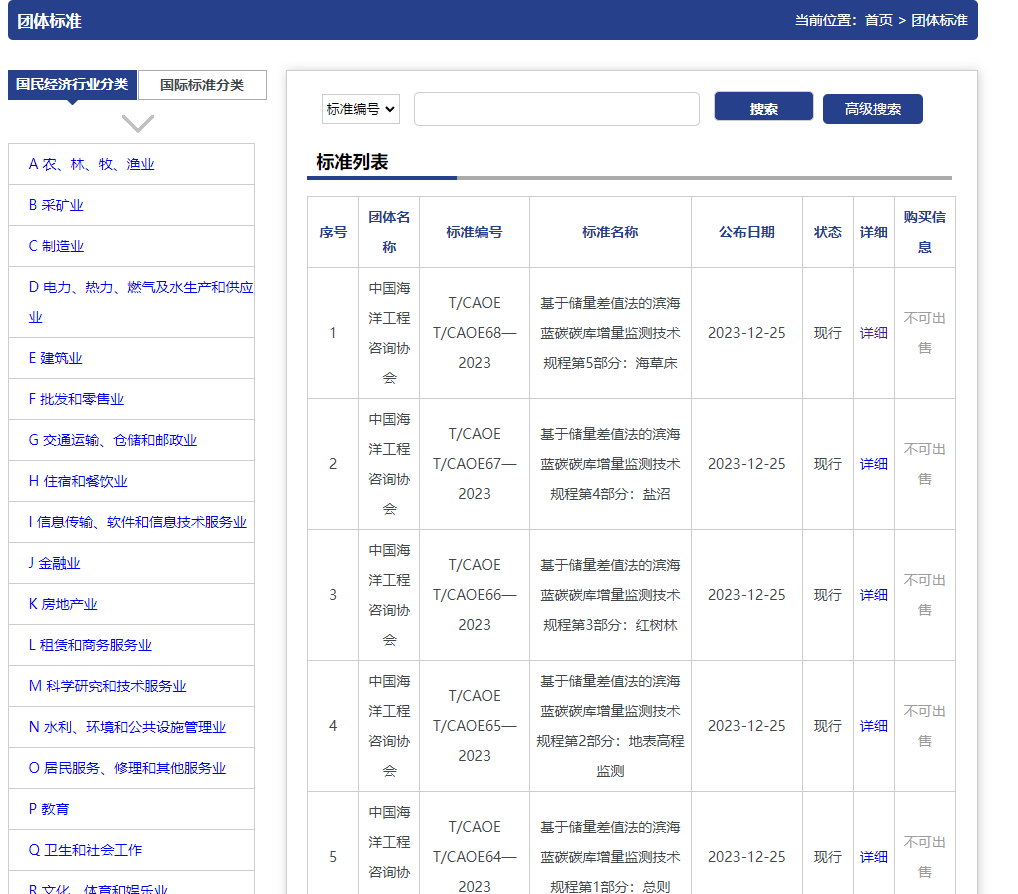Open the 高级搜索 advanced search panel
The height and width of the screenshot is (894, 1018).
coord(872,109)
